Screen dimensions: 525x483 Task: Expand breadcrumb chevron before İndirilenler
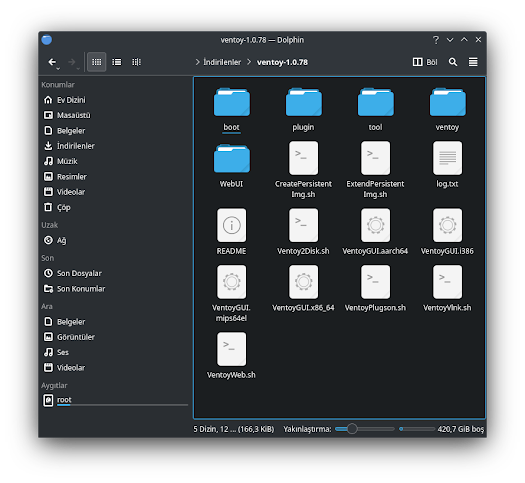coord(197,62)
